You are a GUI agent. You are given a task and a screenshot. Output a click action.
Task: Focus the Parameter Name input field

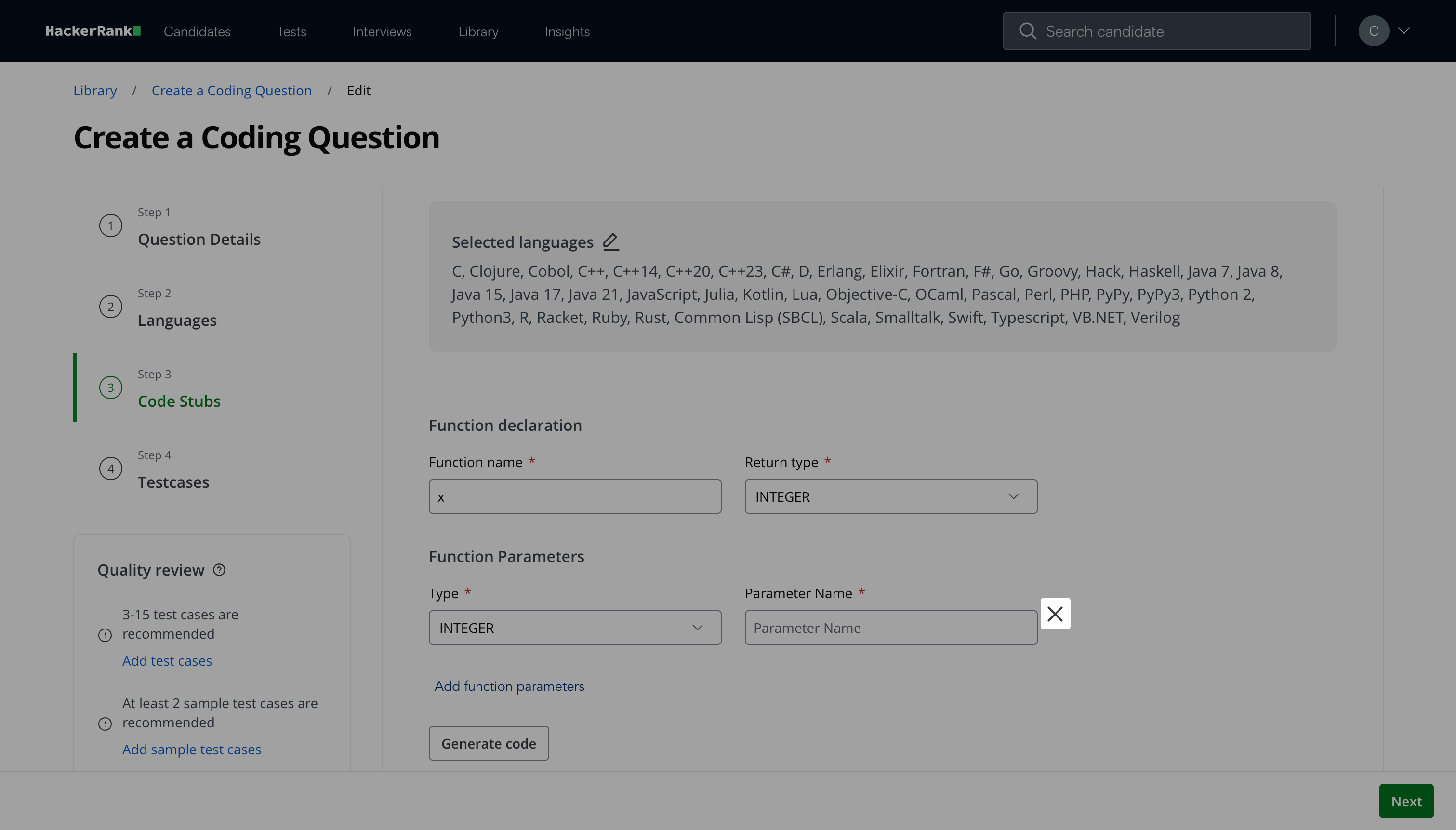pyautogui.click(x=890, y=628)
